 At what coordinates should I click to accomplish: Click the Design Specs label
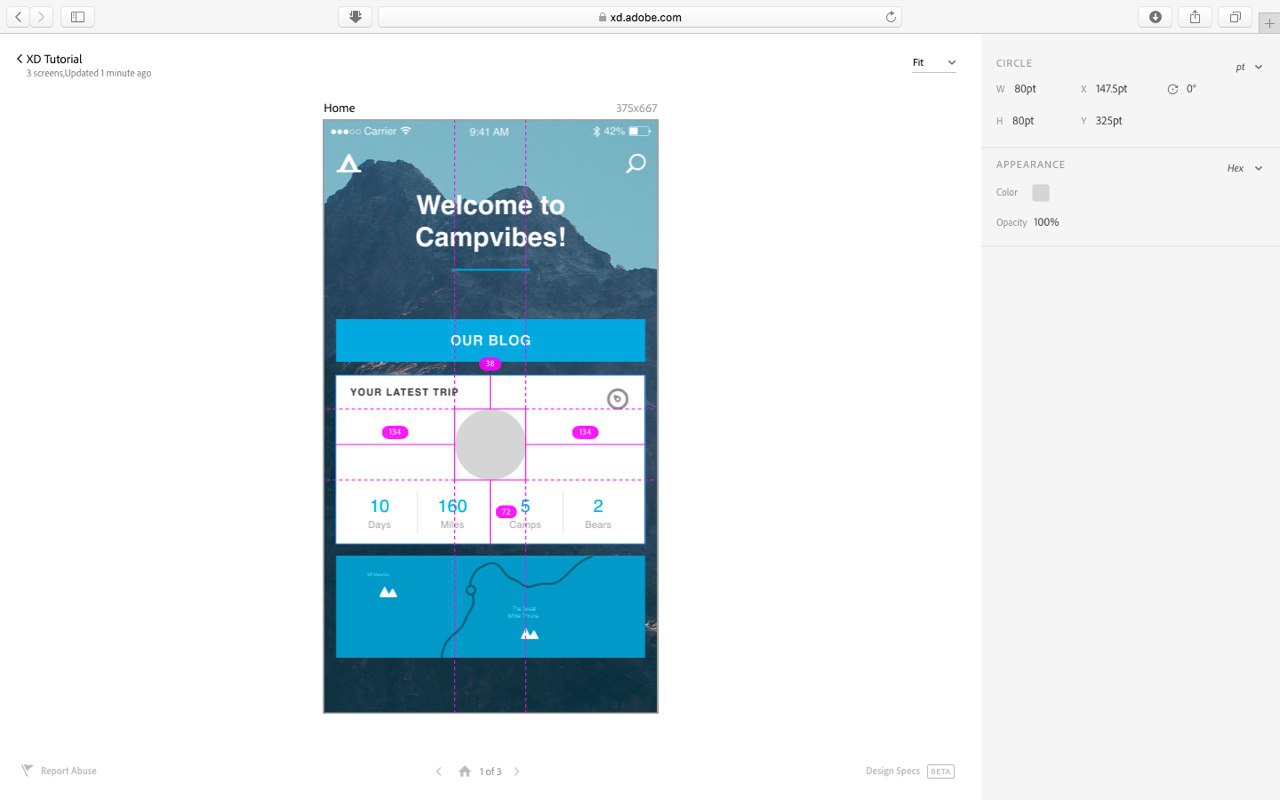pyautogui.click(x=893, y=771)
